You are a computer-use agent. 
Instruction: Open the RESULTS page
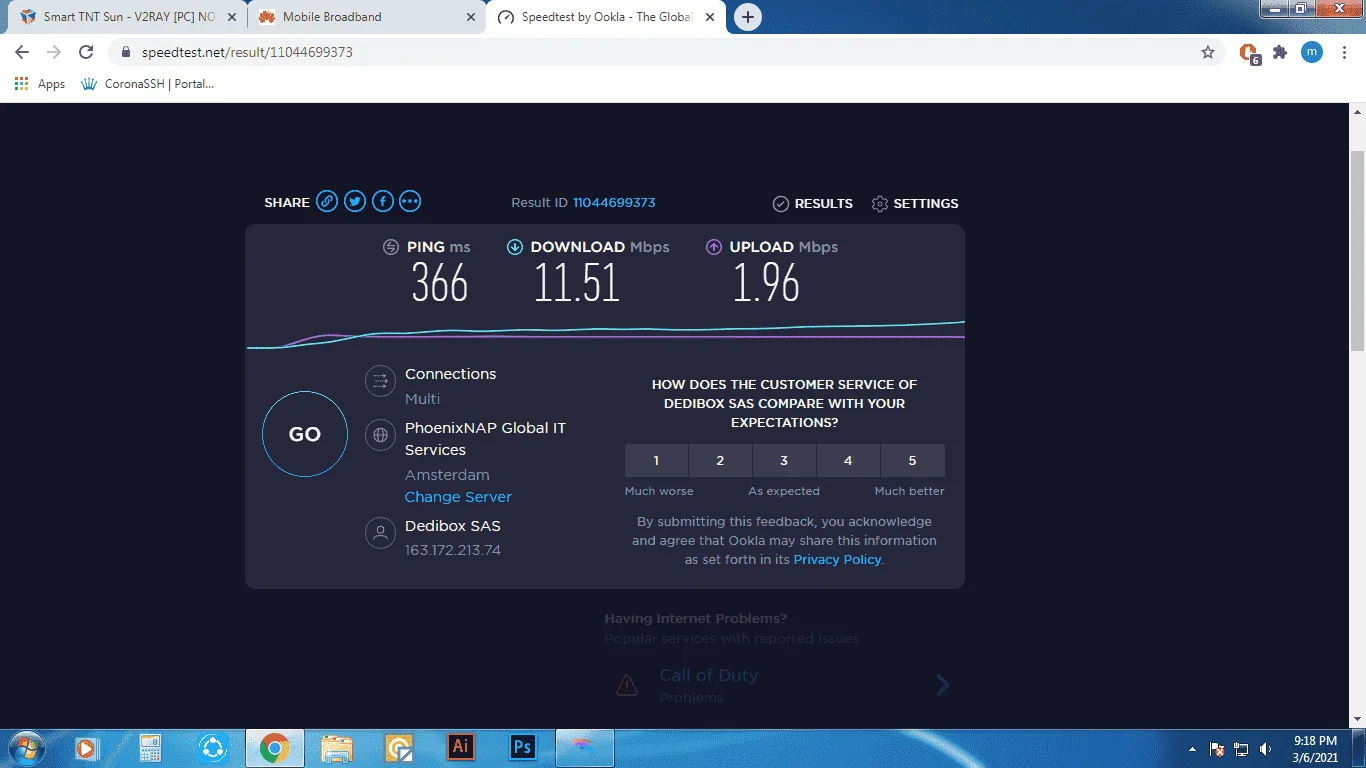click(x=813, y=203)
